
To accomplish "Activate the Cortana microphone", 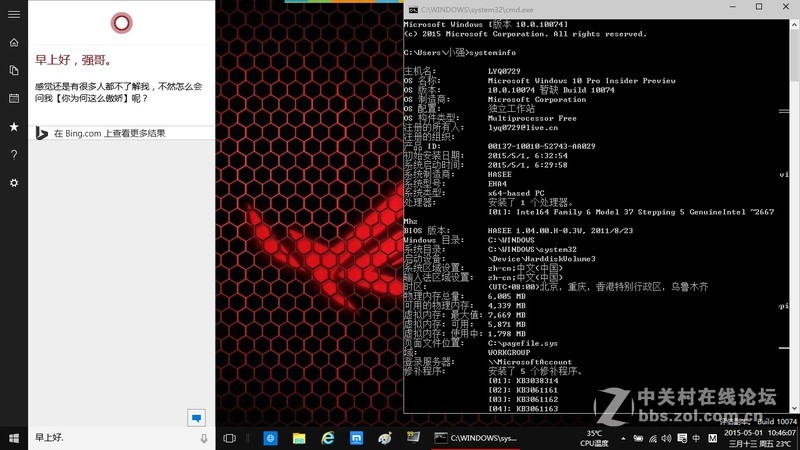I will (204, 438).
